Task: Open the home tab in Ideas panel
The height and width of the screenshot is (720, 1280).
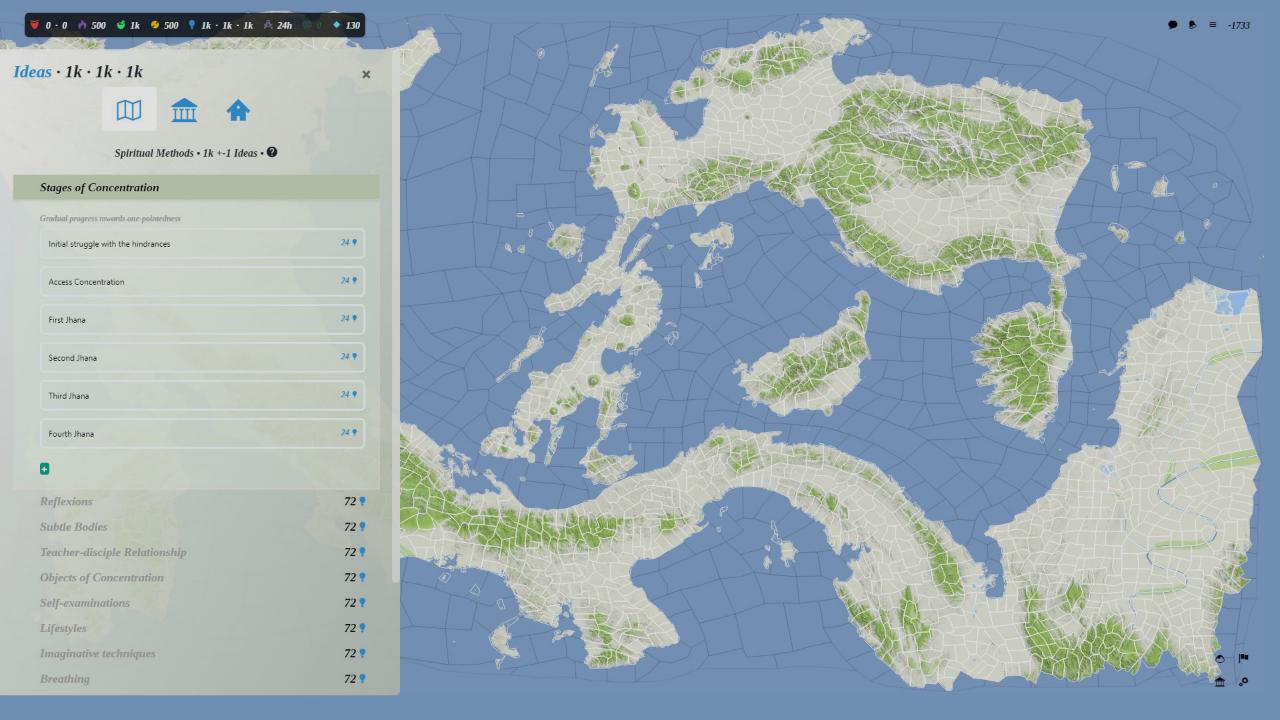Action: pyautogui.click(x=238, y=110)
